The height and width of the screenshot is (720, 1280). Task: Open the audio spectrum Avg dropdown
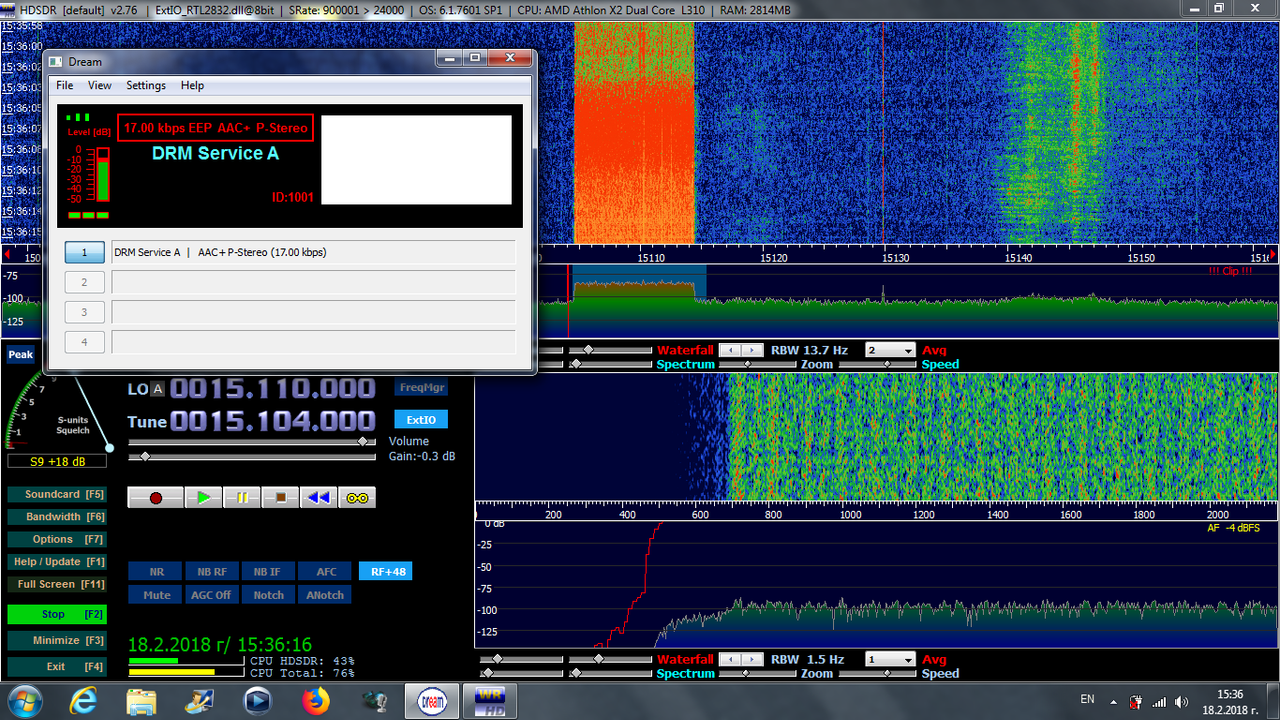coord(890,660)
